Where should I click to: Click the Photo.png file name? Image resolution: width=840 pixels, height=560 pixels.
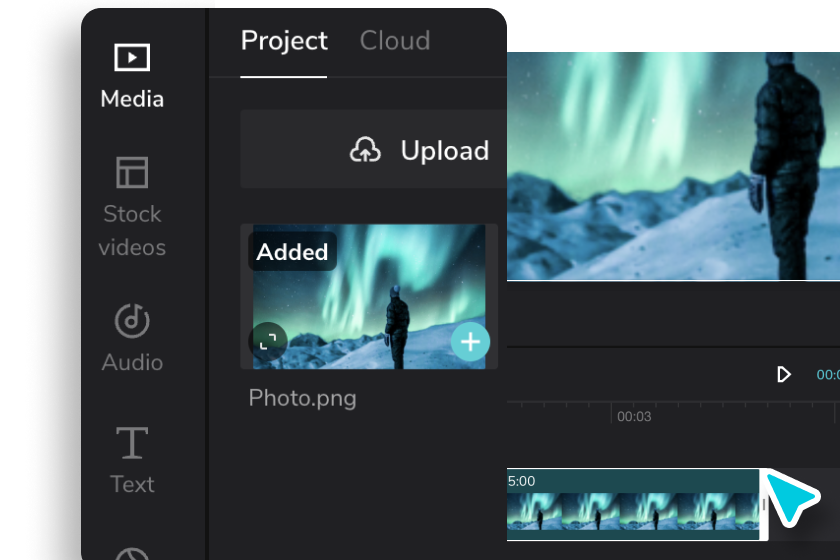coord(302,399)
